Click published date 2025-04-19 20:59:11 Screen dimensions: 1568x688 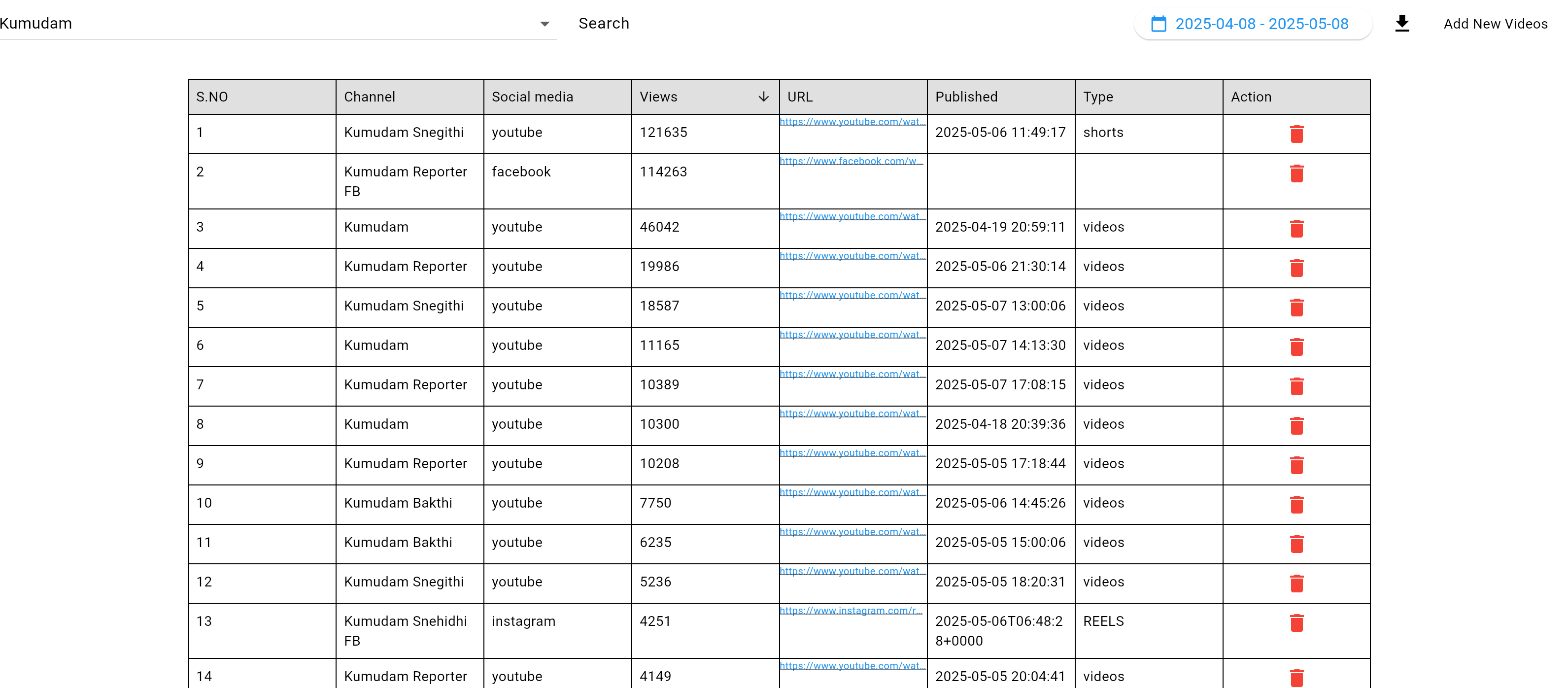(1001, 227)
